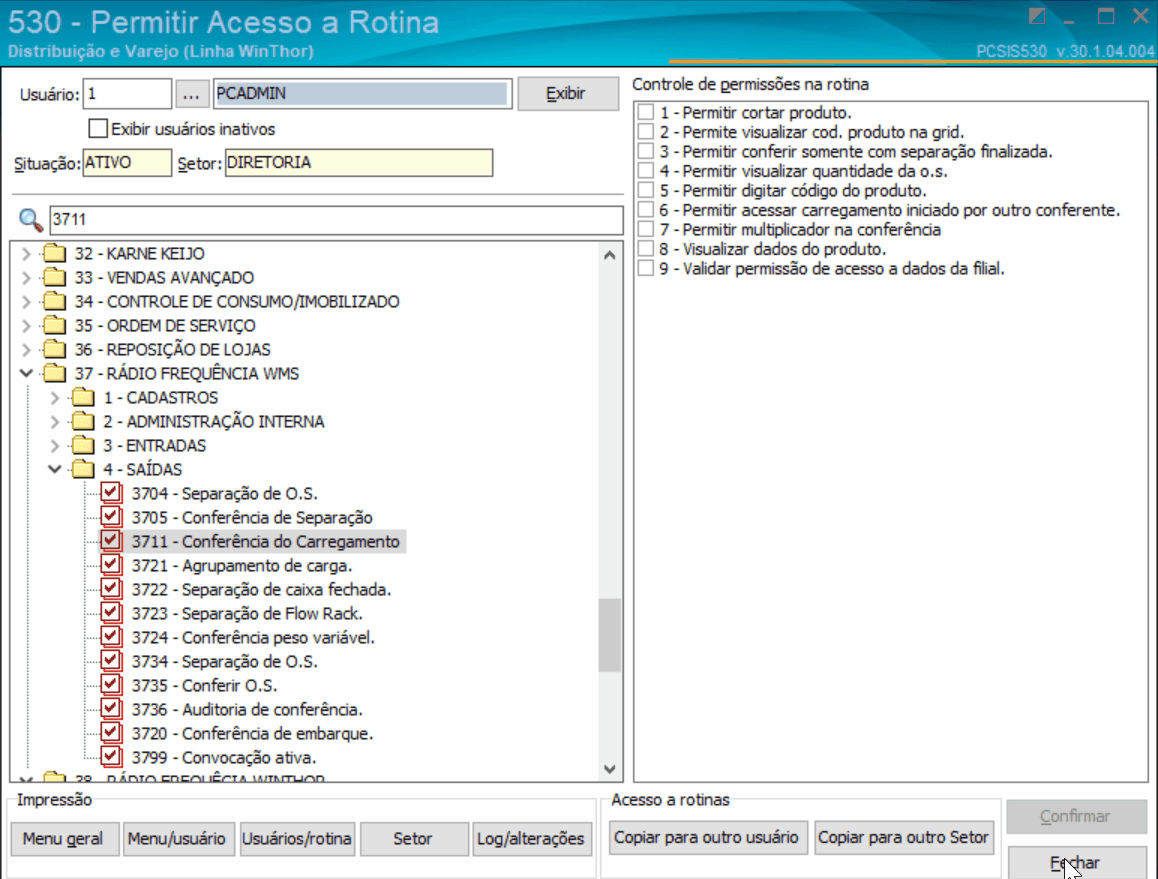Click the Situação field showing ATIVO
Image resolution: width=1158 pixels, height=879 pixels.
[127, 163]
